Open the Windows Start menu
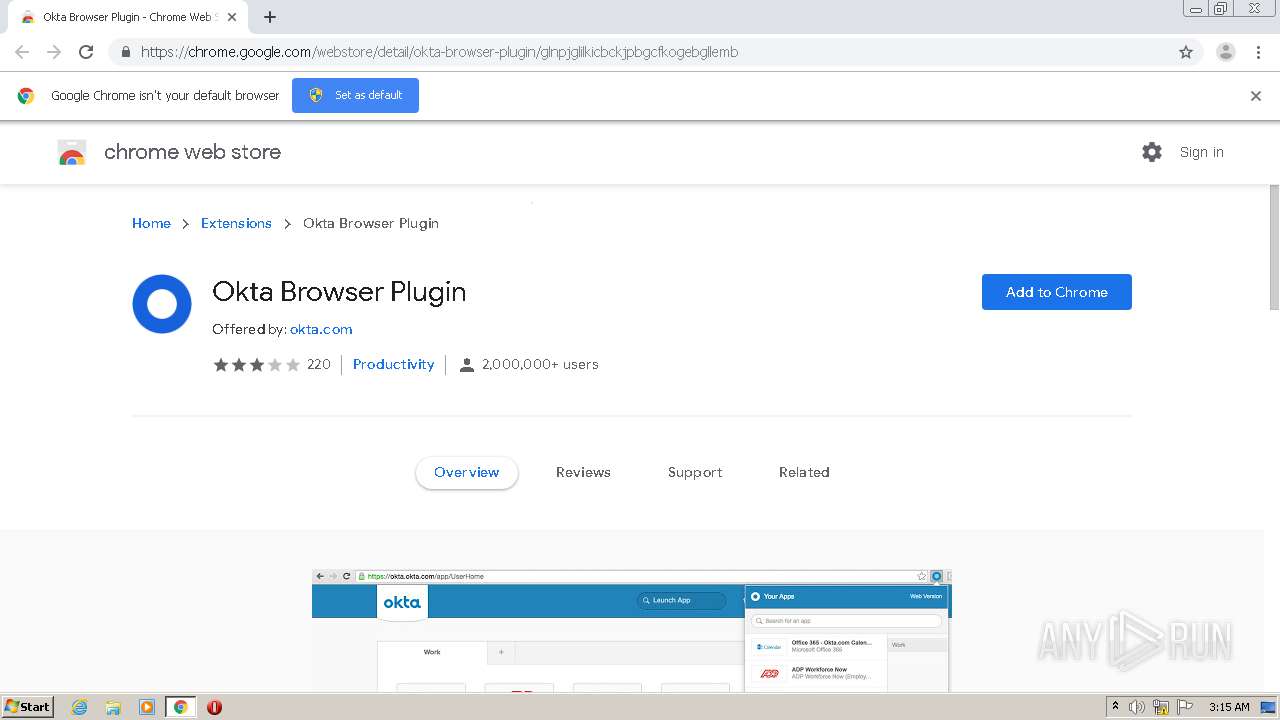The image size is (1280, 720). pos(28,707)
